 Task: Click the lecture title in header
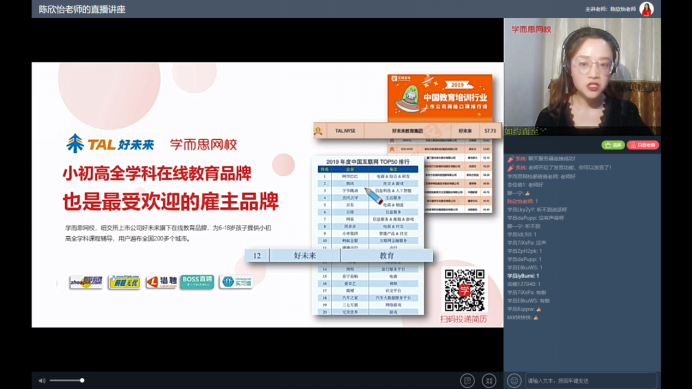coord(82,9)
